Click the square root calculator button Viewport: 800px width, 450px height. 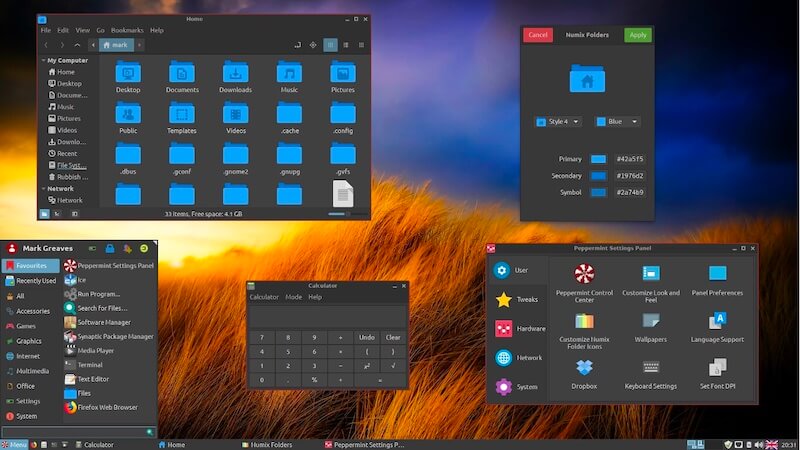393,366
